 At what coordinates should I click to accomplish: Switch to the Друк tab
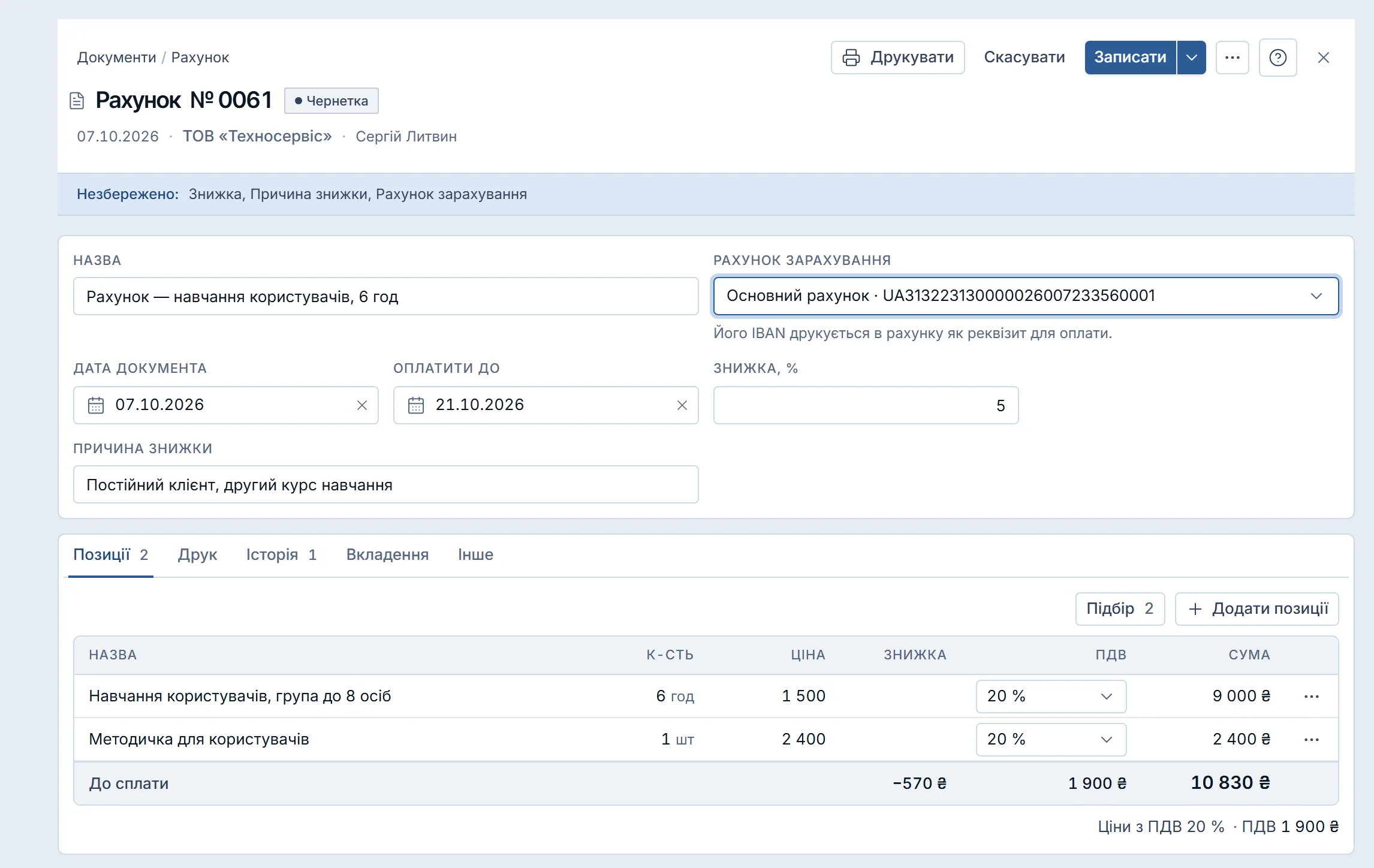click(x=197, y=555)
